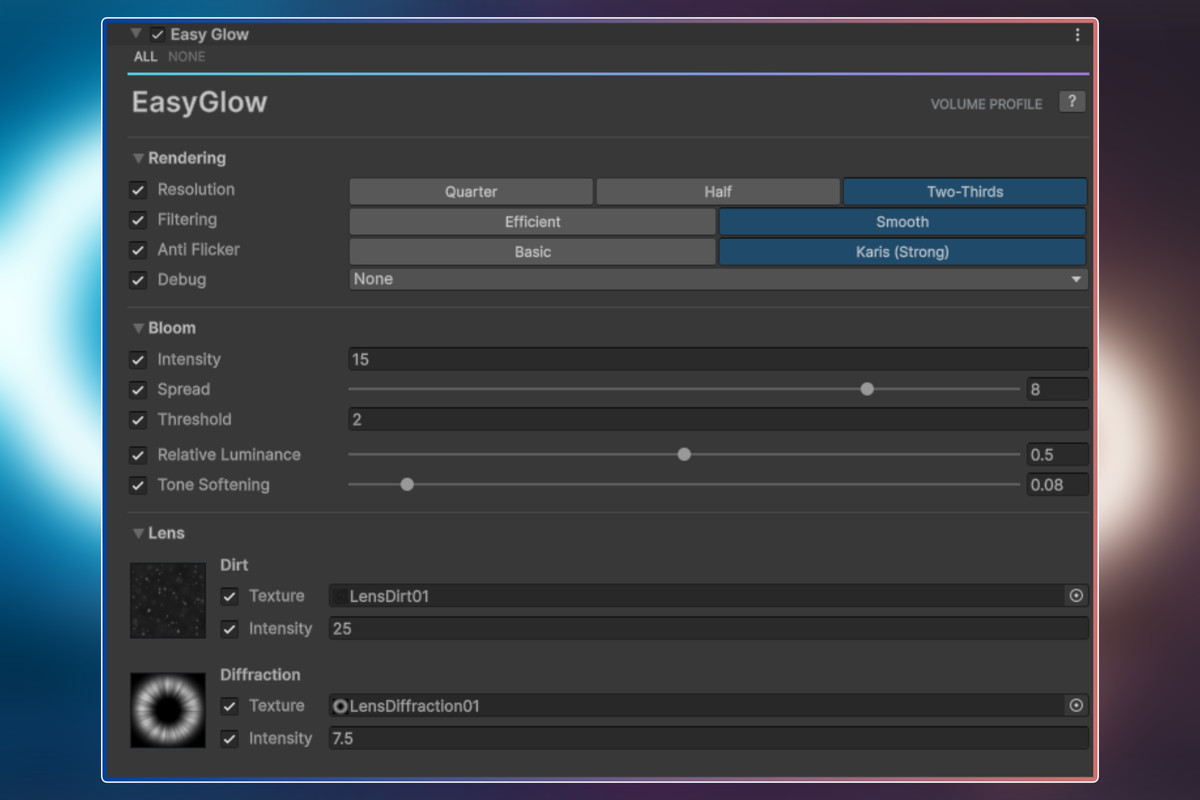Image resolution: width=1200 pixels, height=800 pixels.
Task: Open the help question mark button
Action: pyautogui.click(x=1072, y=102)
